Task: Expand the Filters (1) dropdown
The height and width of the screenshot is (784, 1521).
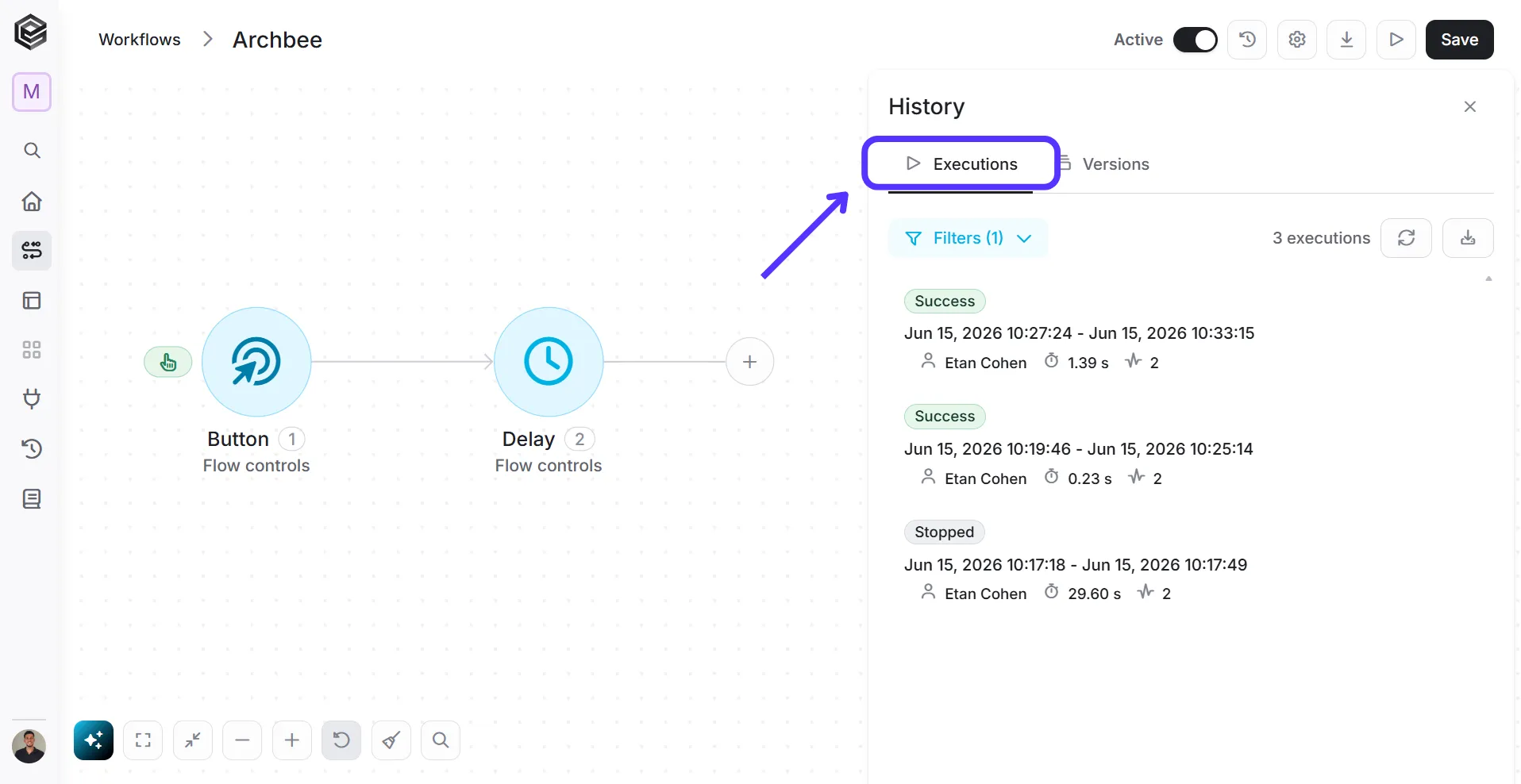Action: (968, 238)
